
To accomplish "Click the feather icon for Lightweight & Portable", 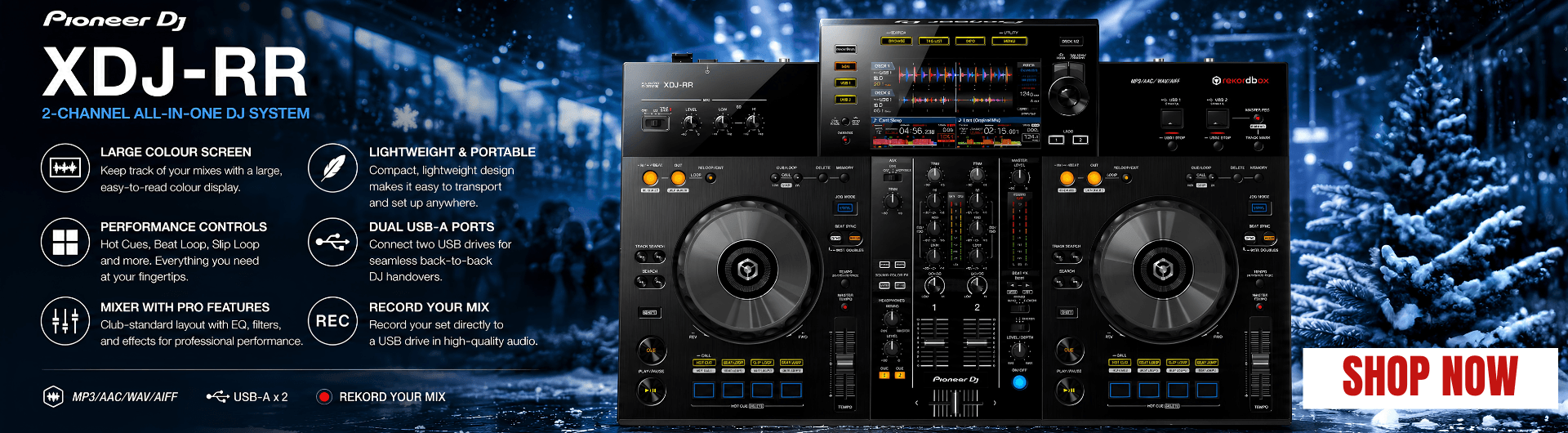I will pos(332,167).
